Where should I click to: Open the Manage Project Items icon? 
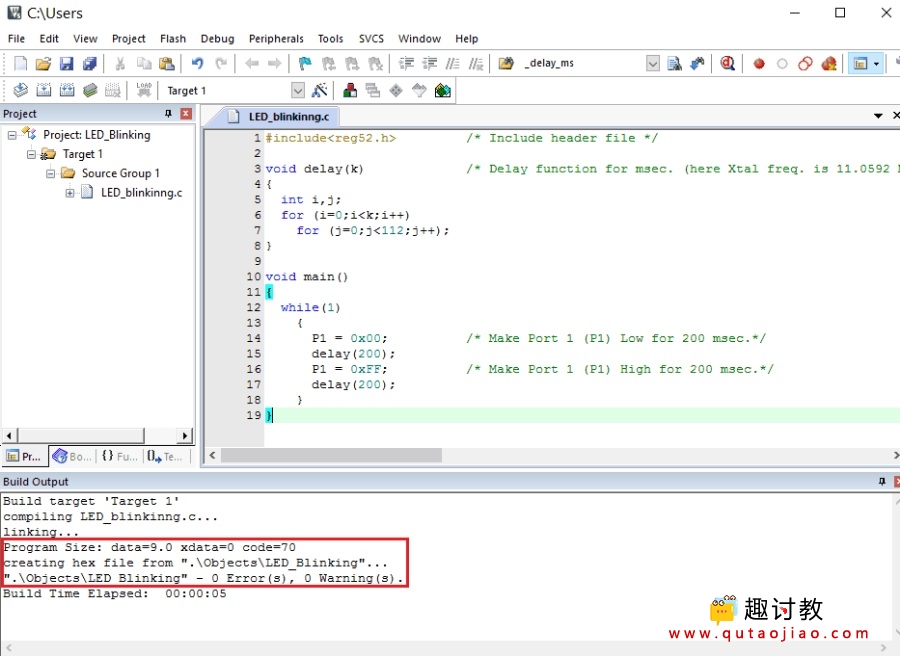350,90
